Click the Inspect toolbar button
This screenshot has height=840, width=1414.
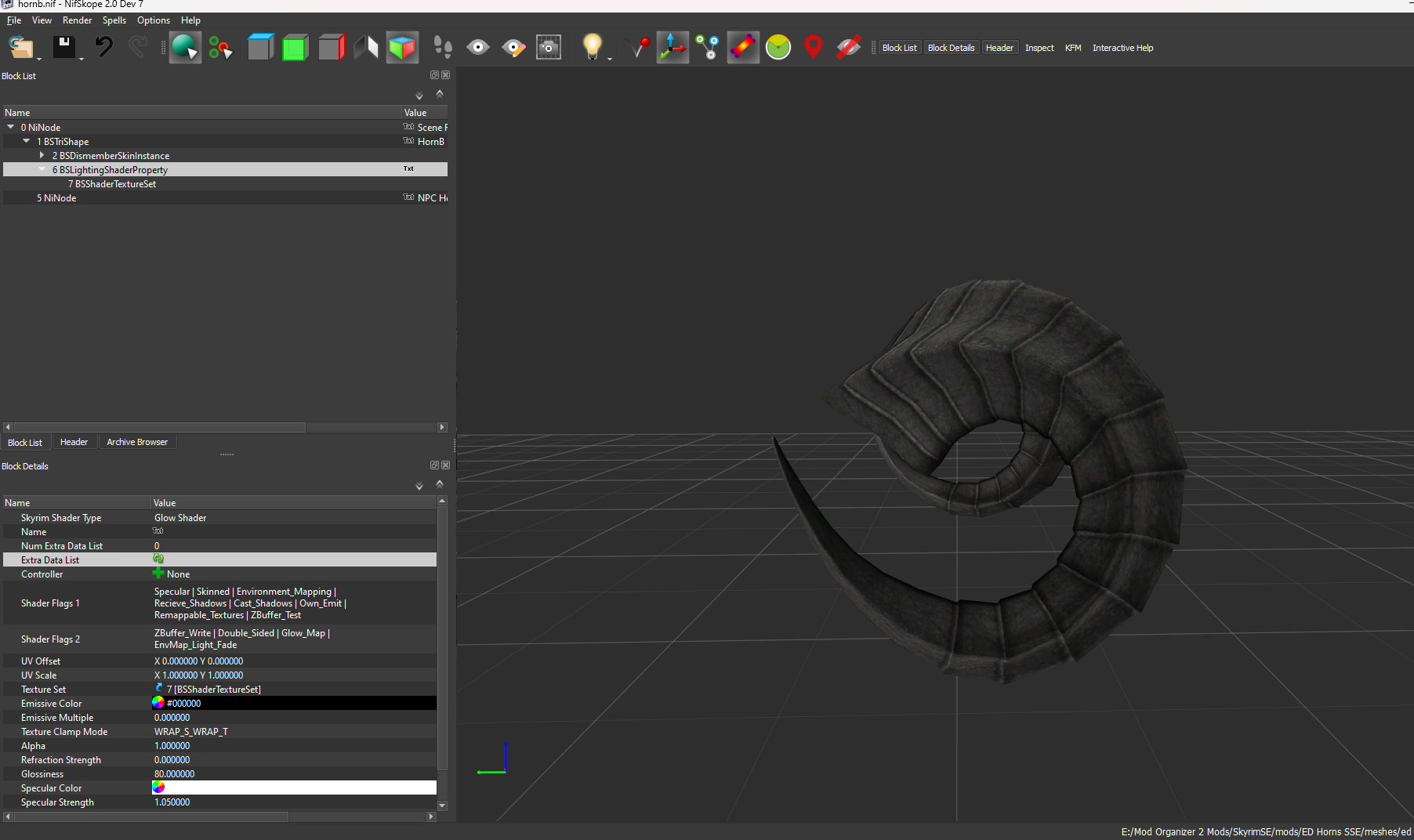click(x=1039, y=48)
